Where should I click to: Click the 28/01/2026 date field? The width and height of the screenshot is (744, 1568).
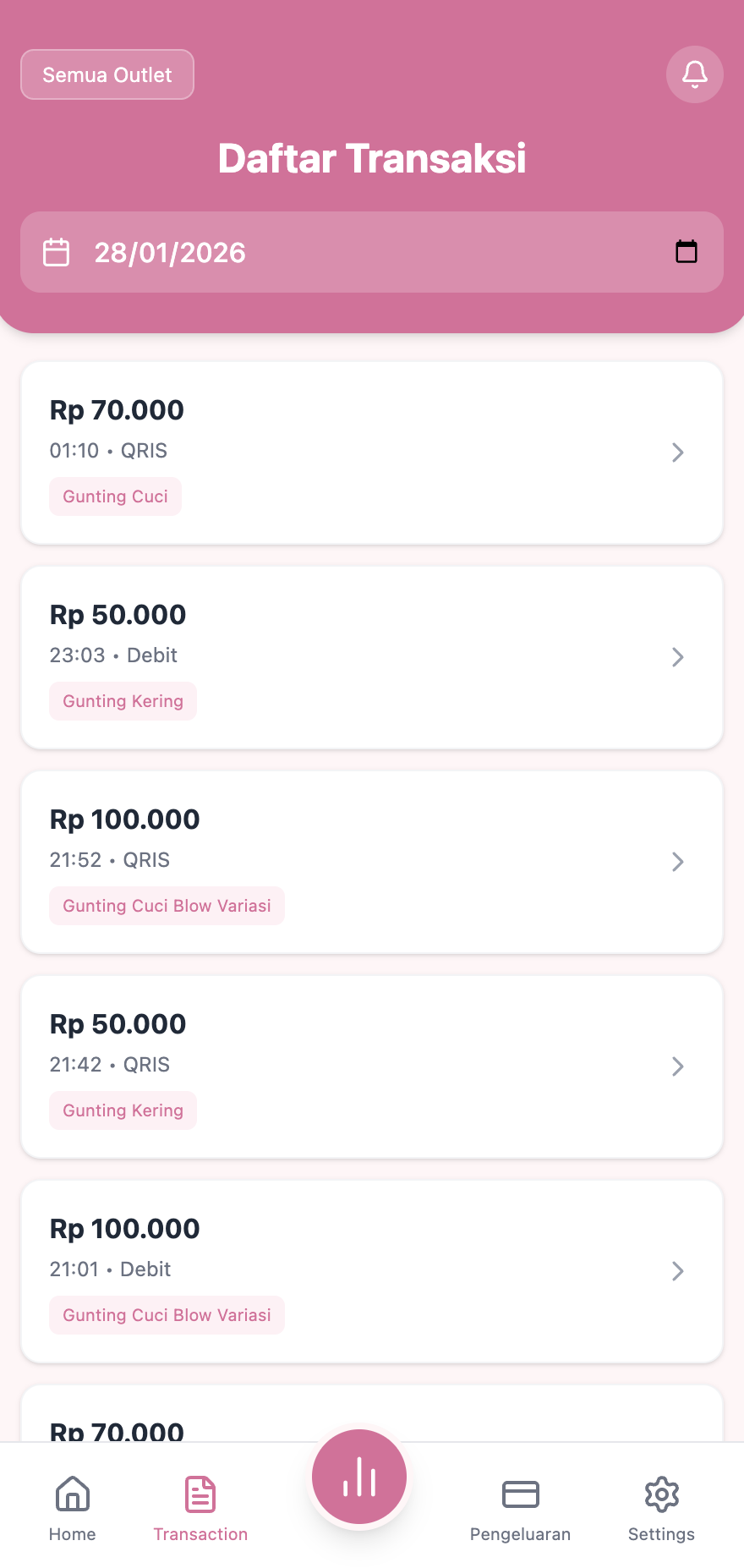click(x=338, y=252)
